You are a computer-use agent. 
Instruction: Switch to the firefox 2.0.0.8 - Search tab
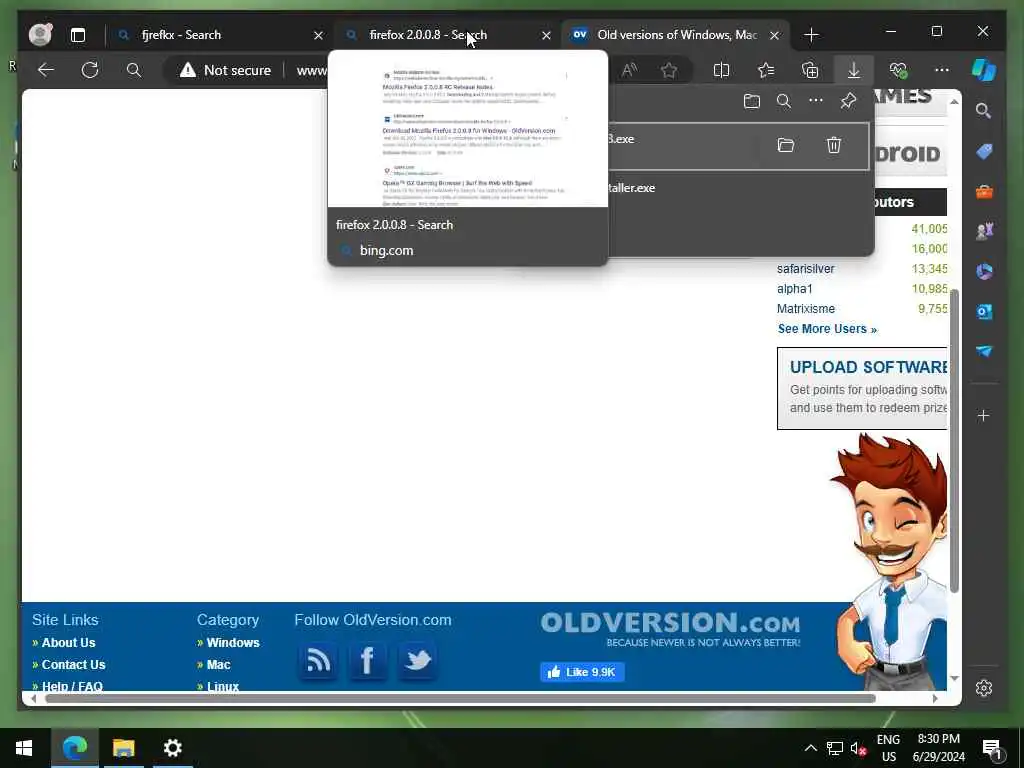[x=446, y=35]
